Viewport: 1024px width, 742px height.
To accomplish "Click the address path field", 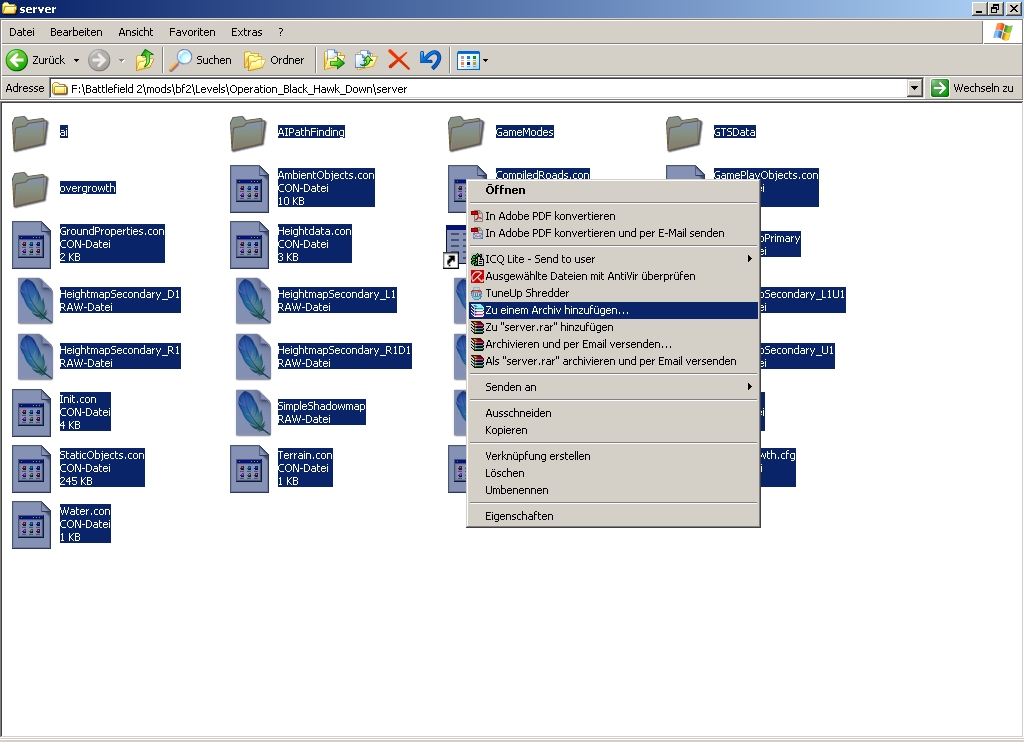I will [479, 88].
